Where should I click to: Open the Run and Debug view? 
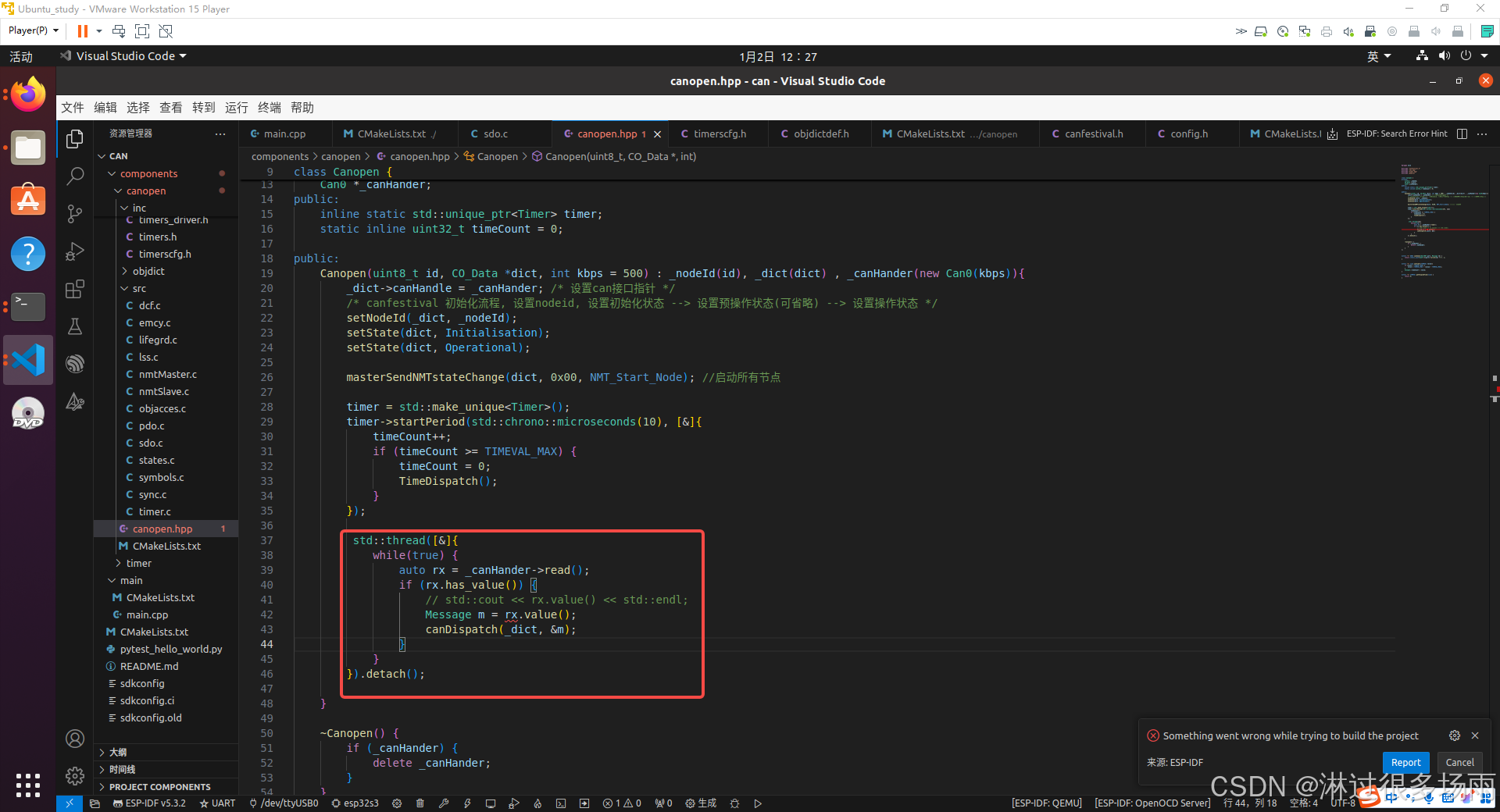[x=75, y=251]
